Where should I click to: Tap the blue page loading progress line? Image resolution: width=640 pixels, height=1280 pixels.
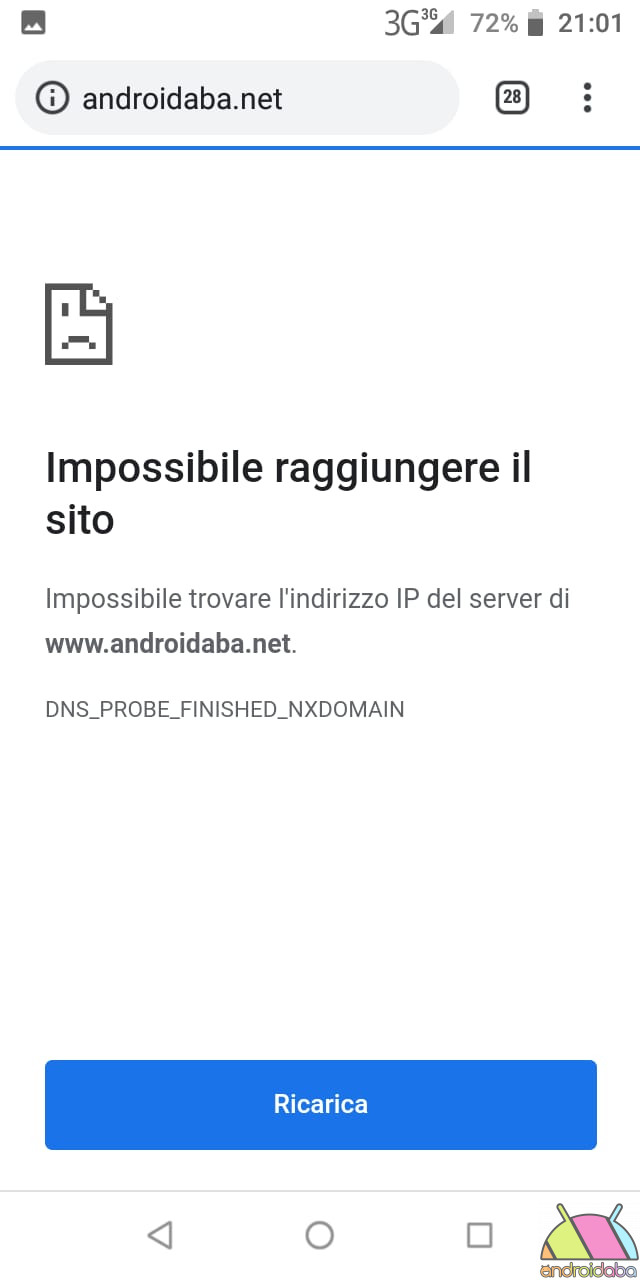[320, 148]
